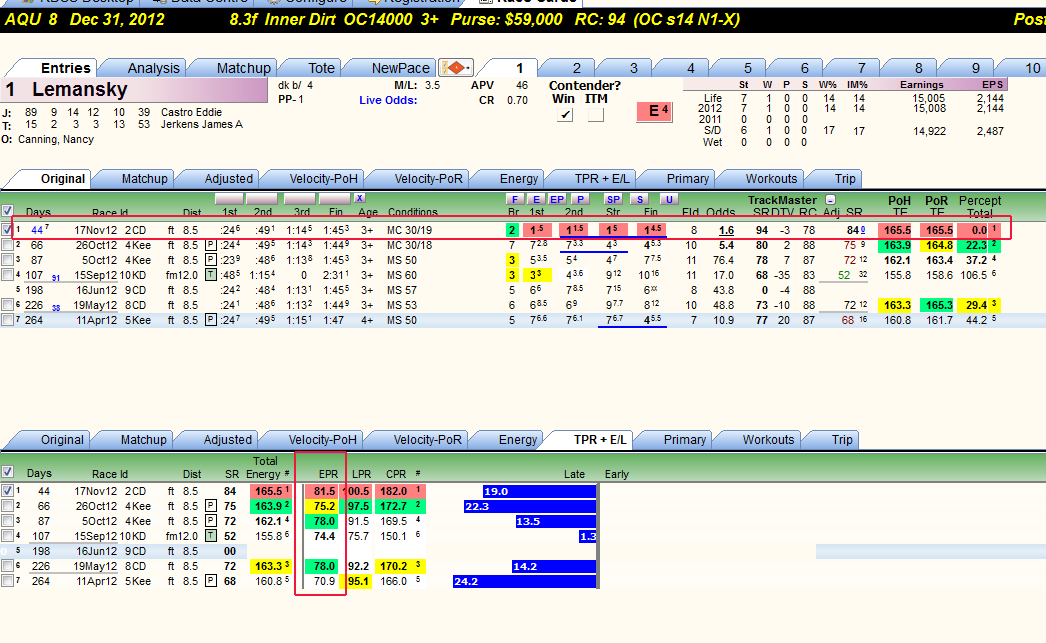The width and height of the screenshot is (1046, 643).
Task: Click the U pace filter button
Action: 668,199
